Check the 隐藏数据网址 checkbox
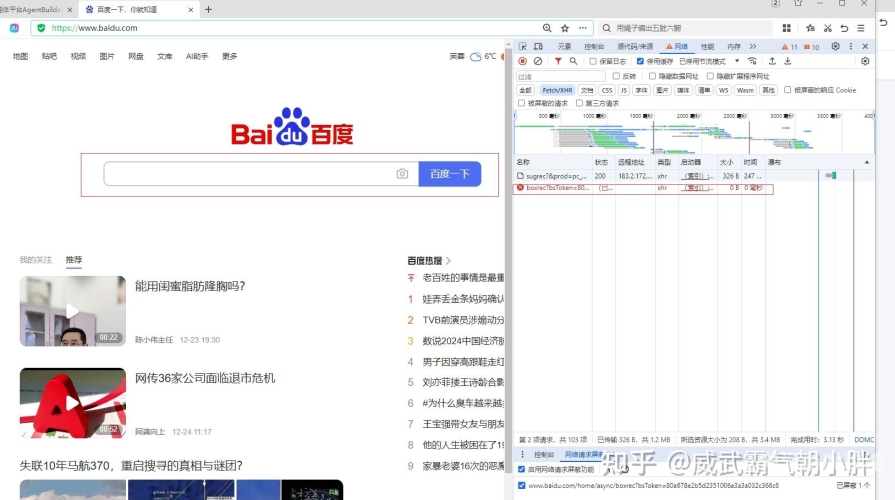This screenshot has width=895, height=500. [652, 76]
